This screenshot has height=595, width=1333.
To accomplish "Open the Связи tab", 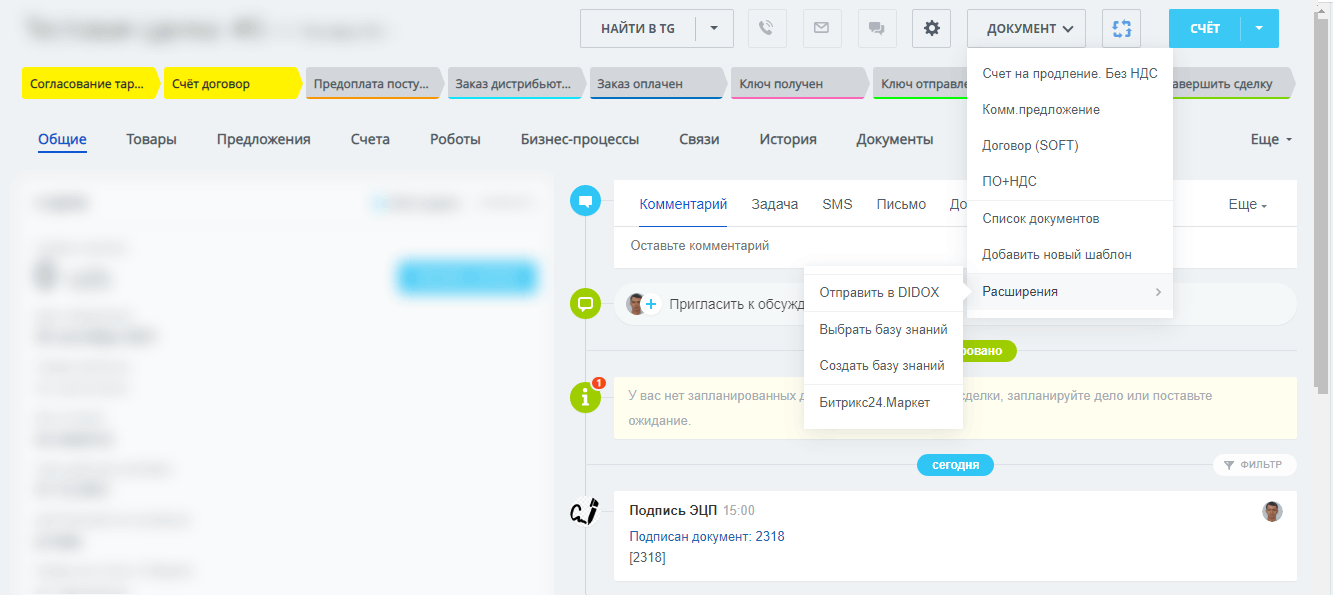I will [699, 139].
